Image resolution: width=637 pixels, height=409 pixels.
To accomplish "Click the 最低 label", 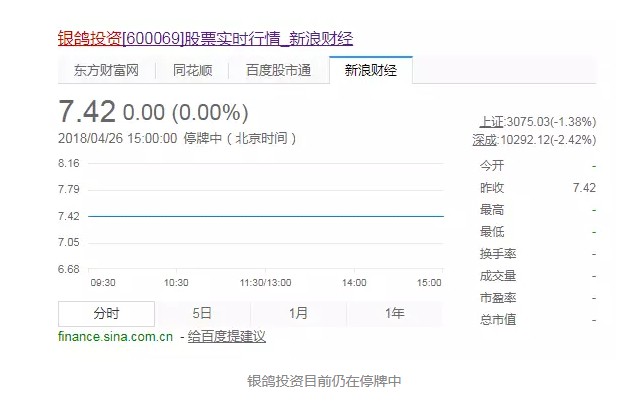I will pyautogui.click(x=492, y=232).
